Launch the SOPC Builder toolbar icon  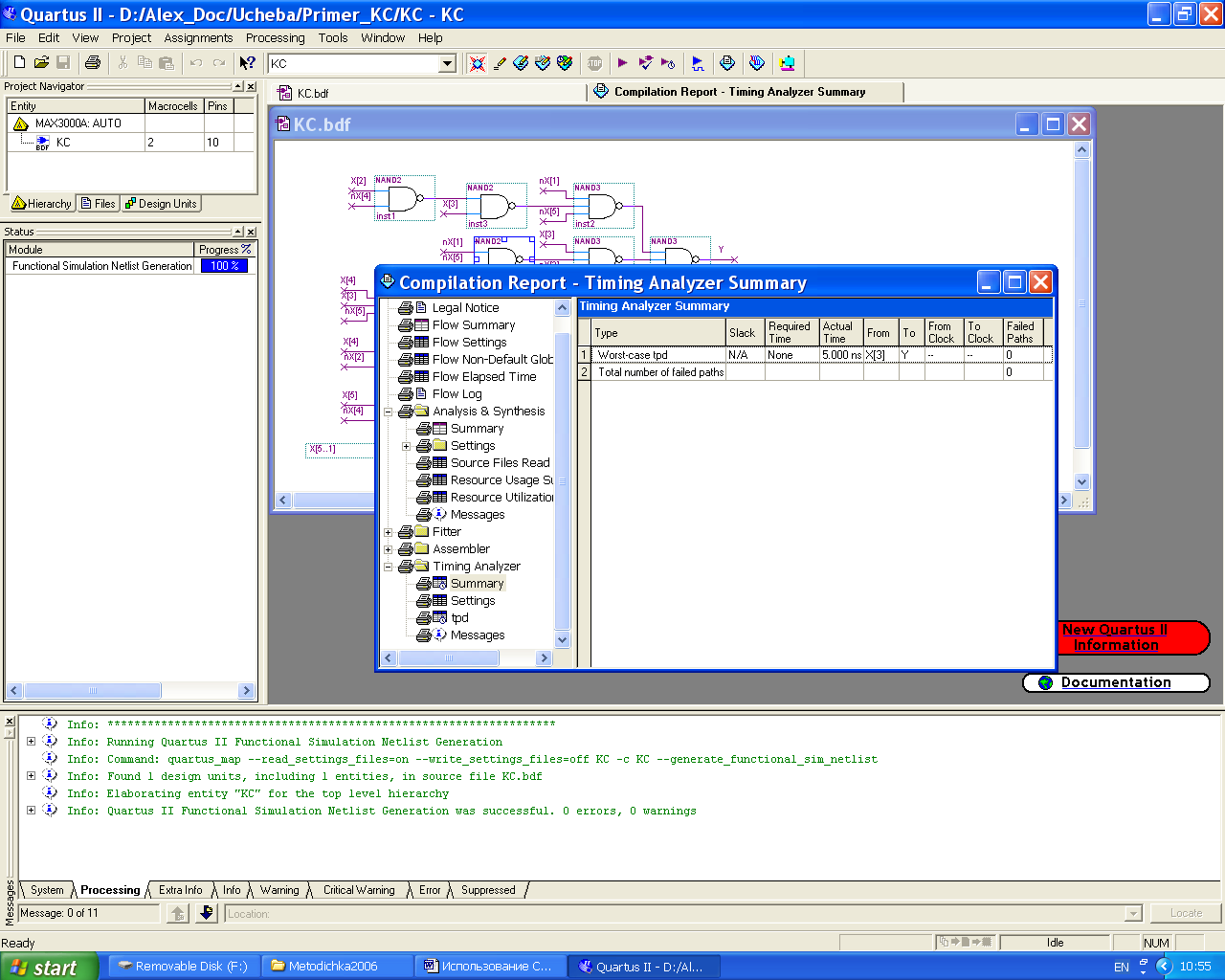point(787,63)
